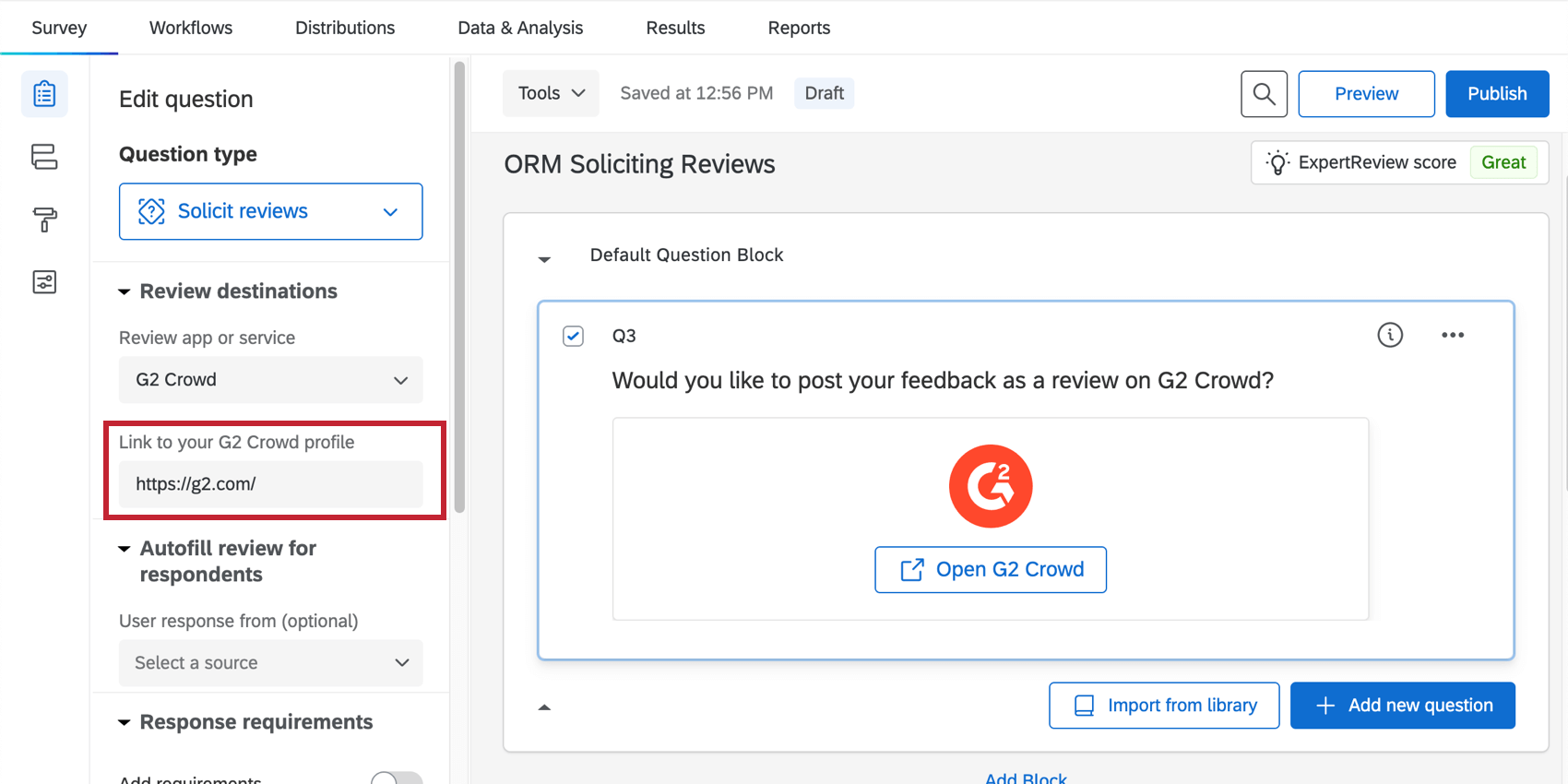Click the block bottom collapse arrow

click(x=544, y=707)
